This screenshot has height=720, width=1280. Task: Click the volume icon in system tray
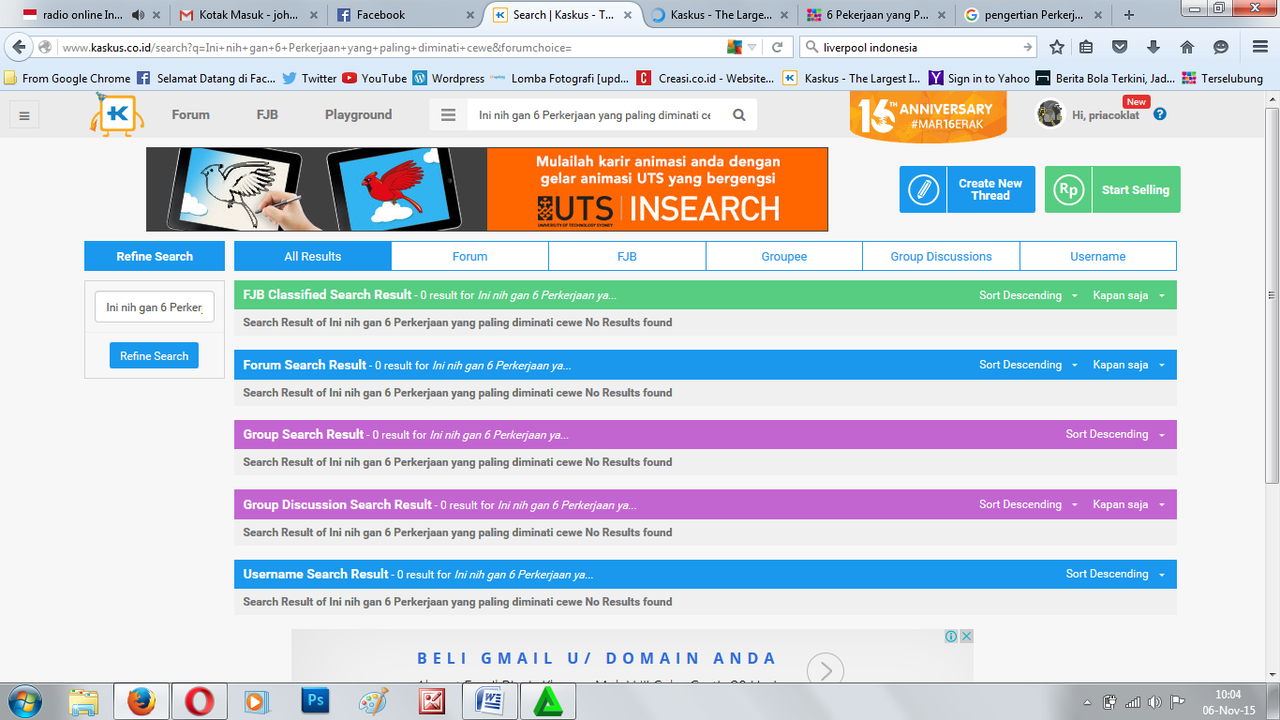[x=1155, y=702]
